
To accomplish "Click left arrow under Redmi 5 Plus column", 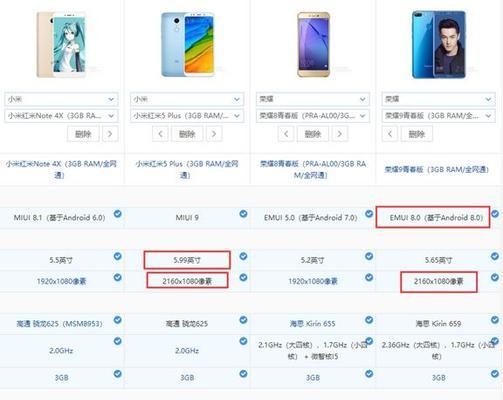I will tap(160, 134).
